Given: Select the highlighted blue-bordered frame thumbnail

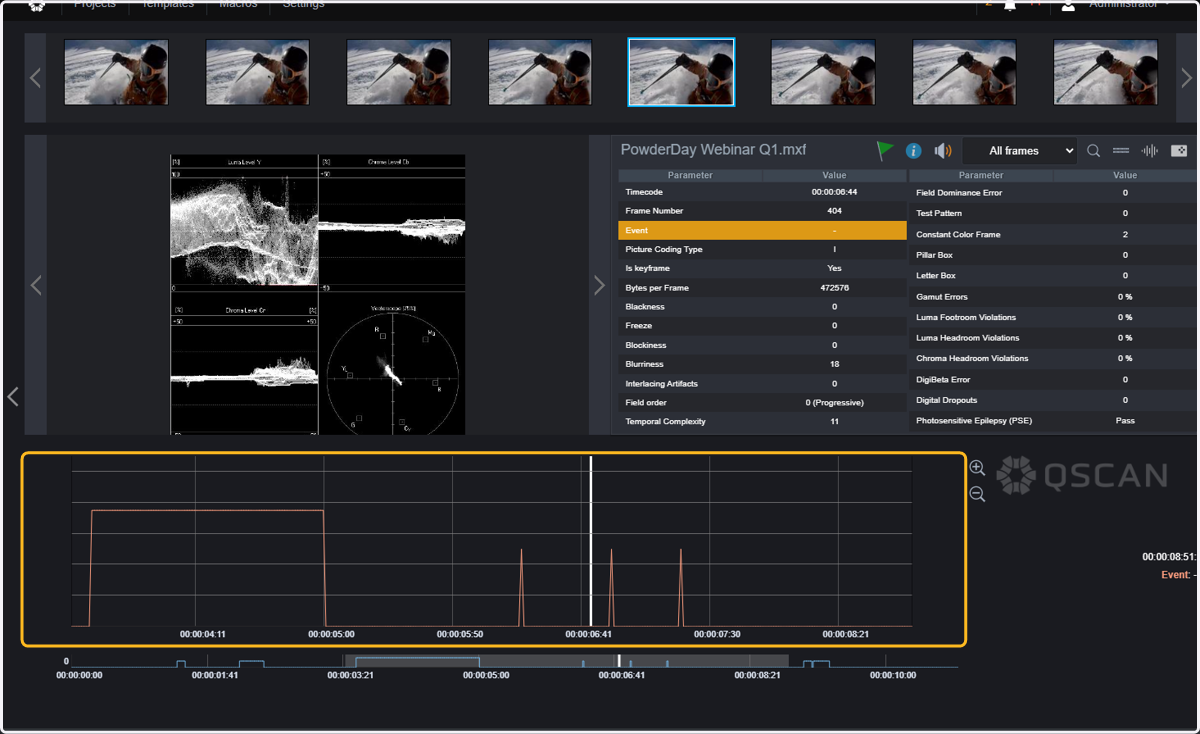Looking at the screenshot, I should [x=681, y=72].
